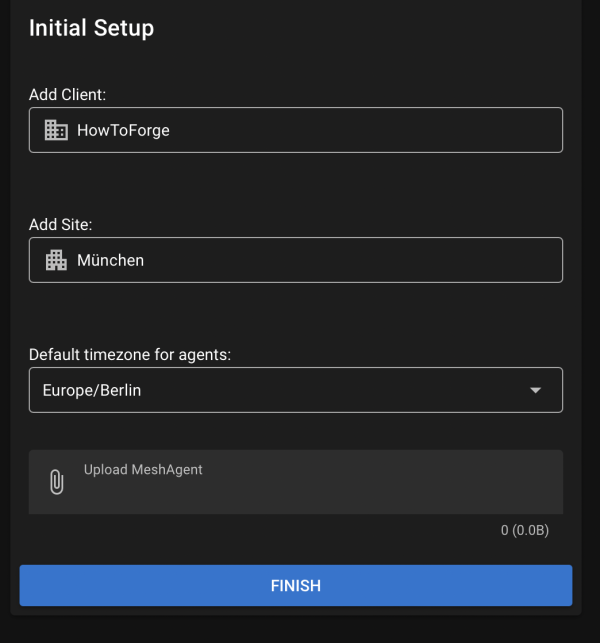Open the Europe/Berlin timezone selector

[x=92, y=390]
